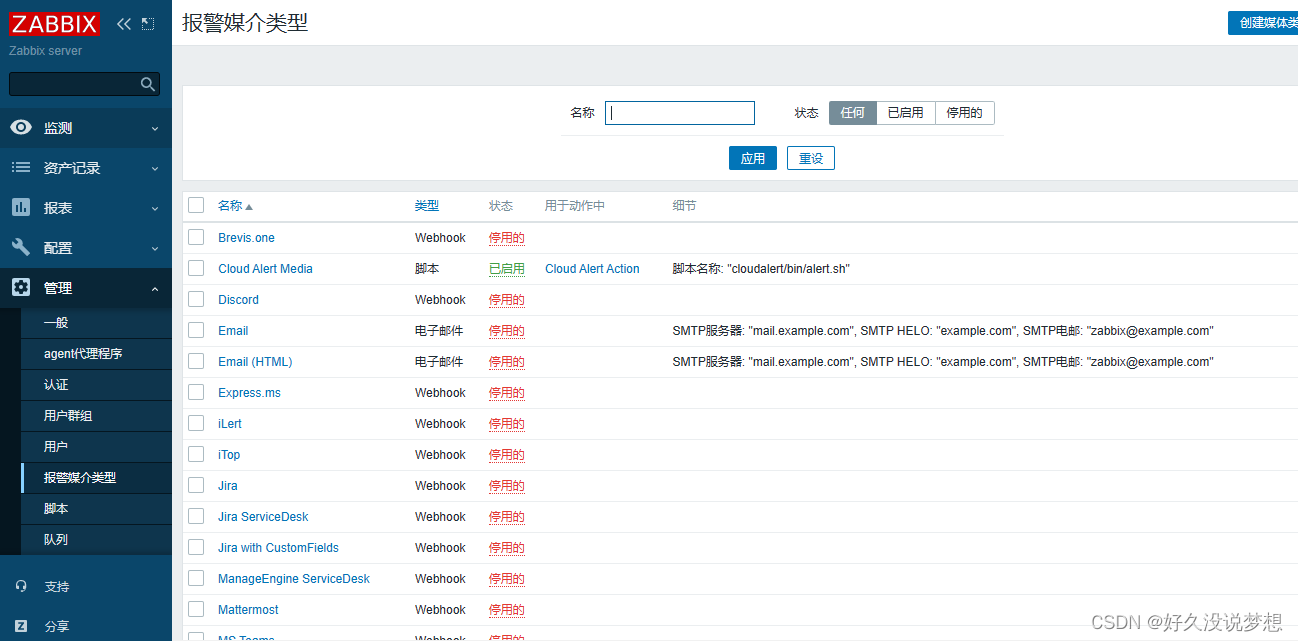Check the iLert row checkbox
This screenshot has height=641, width=1298.
196,423
